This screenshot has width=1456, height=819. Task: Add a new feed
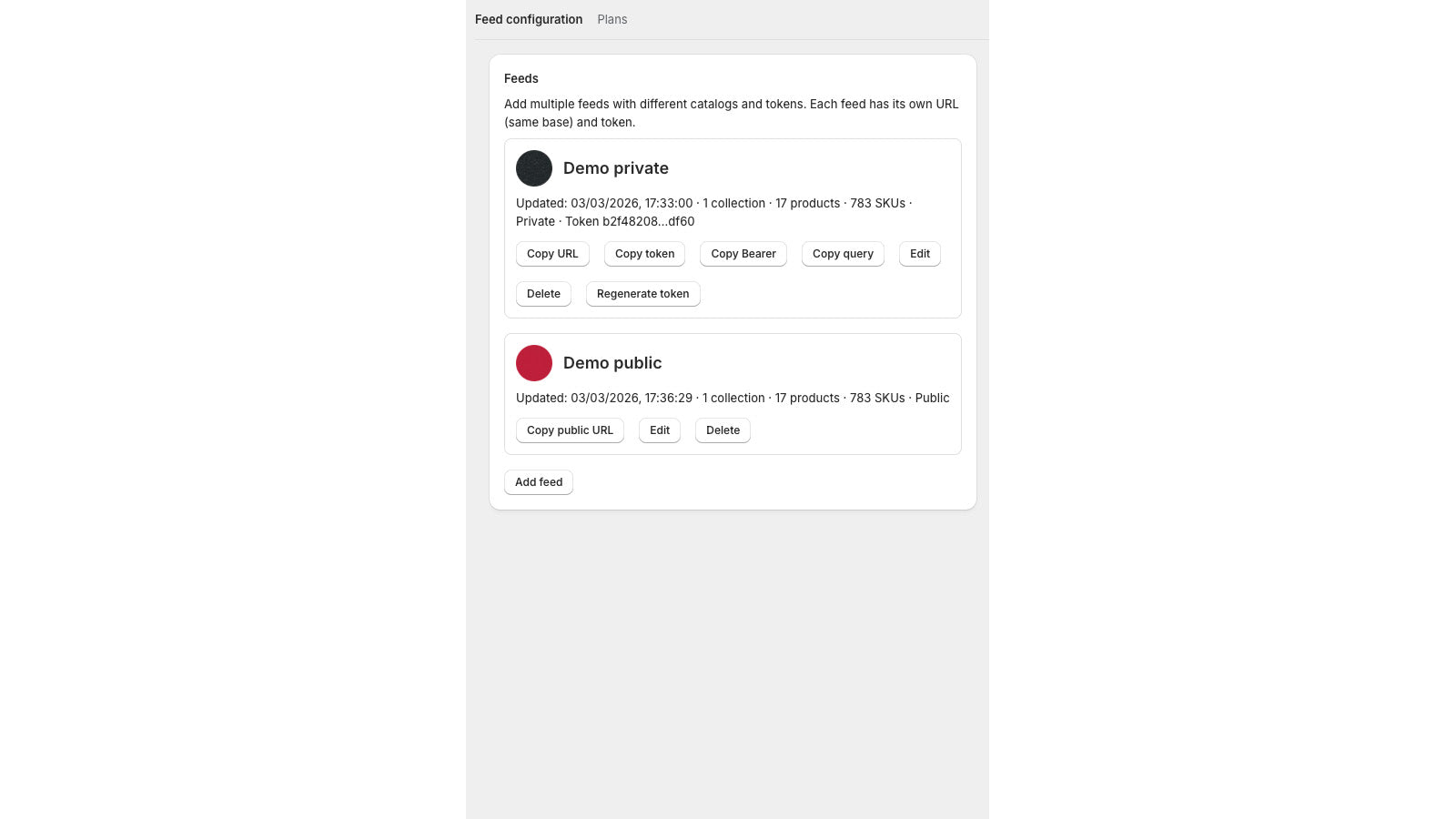[x=538, y=481]
